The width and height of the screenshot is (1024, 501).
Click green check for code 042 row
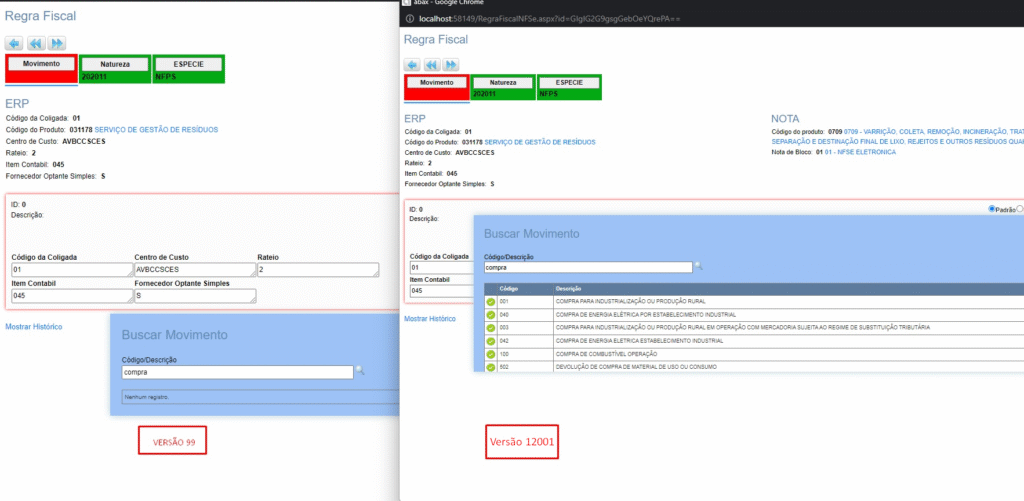[x=490, y=341]
